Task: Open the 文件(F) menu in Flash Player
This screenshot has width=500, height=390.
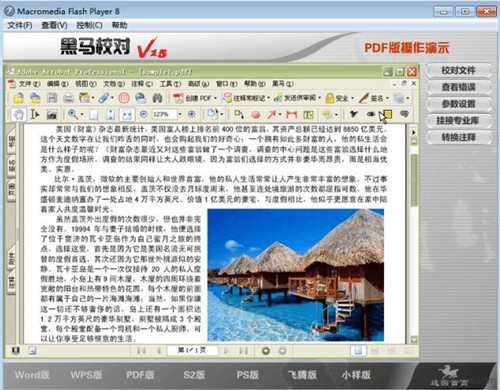Action: click(20, 25)
